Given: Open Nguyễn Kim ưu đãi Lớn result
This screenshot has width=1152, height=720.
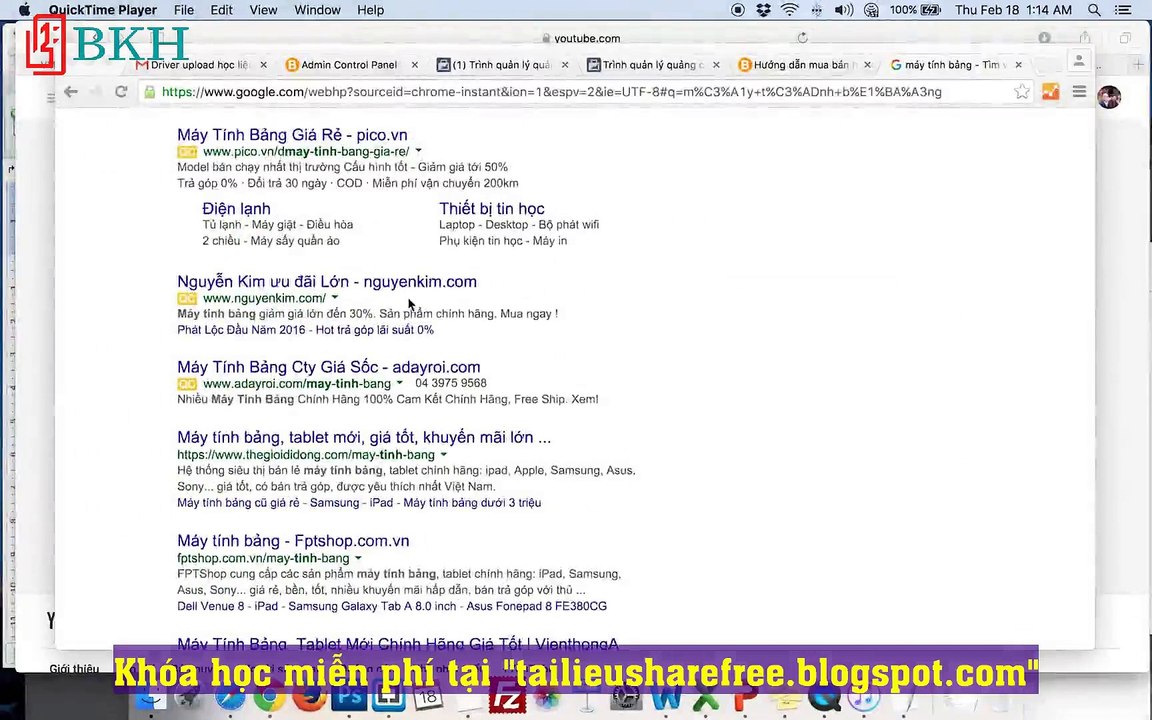Looking at the screenshot, I should [327, 281].
